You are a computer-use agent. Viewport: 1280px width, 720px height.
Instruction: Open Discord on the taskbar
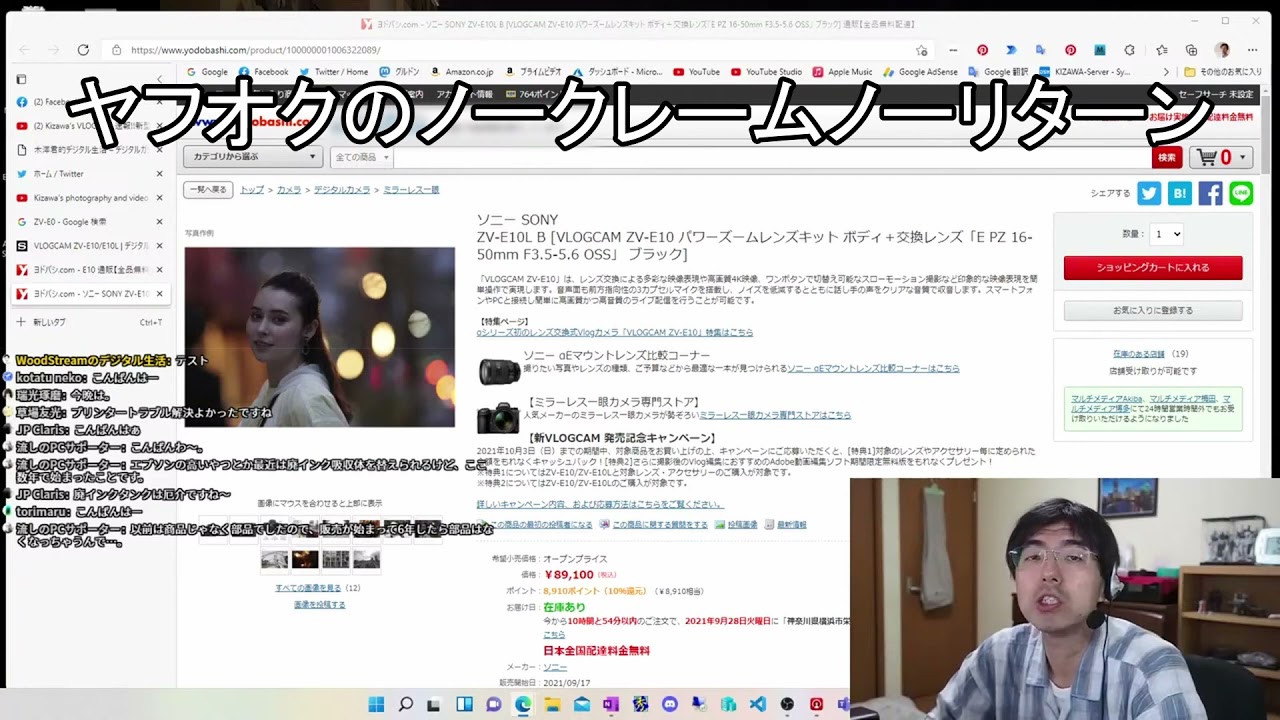click(670, 705)
